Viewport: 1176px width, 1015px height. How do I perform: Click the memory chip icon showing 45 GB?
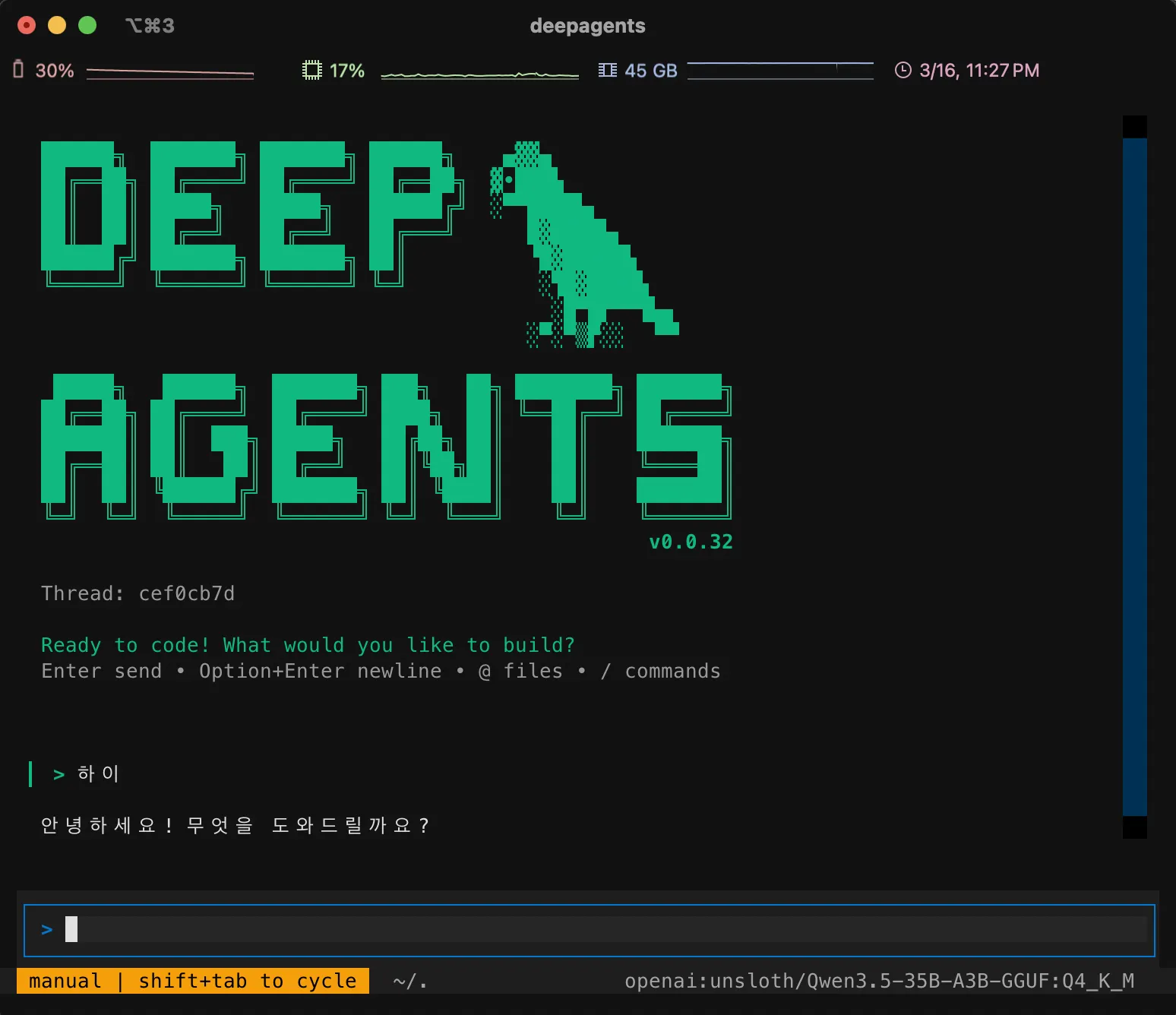click(x=607, y=70)
